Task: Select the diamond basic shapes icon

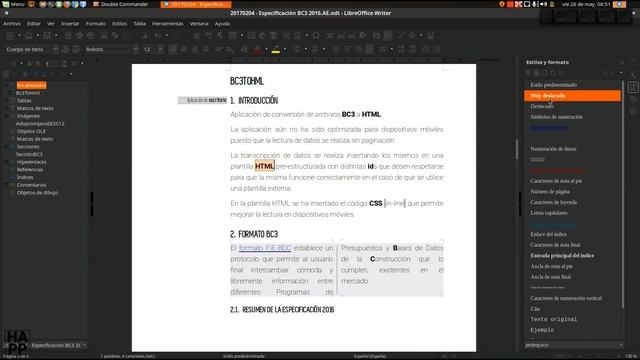Action: point(412,36)
